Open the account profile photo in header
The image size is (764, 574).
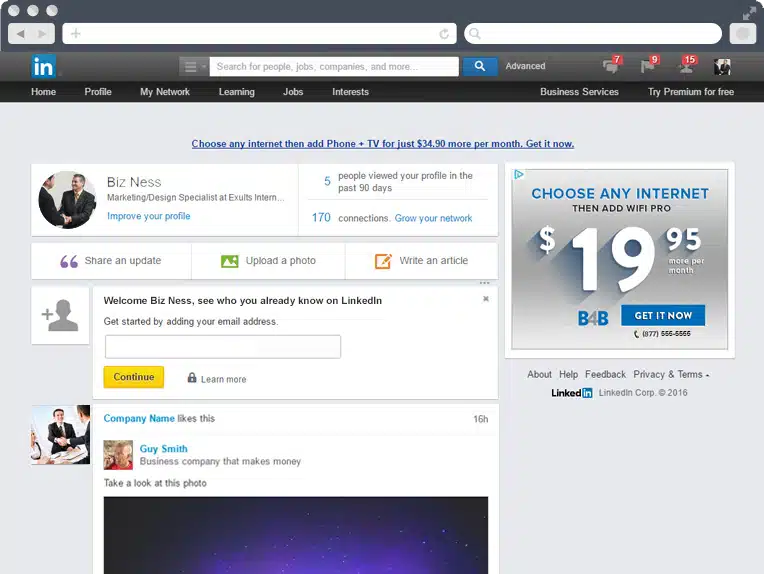pyautogui.click(x=722, y=66)
